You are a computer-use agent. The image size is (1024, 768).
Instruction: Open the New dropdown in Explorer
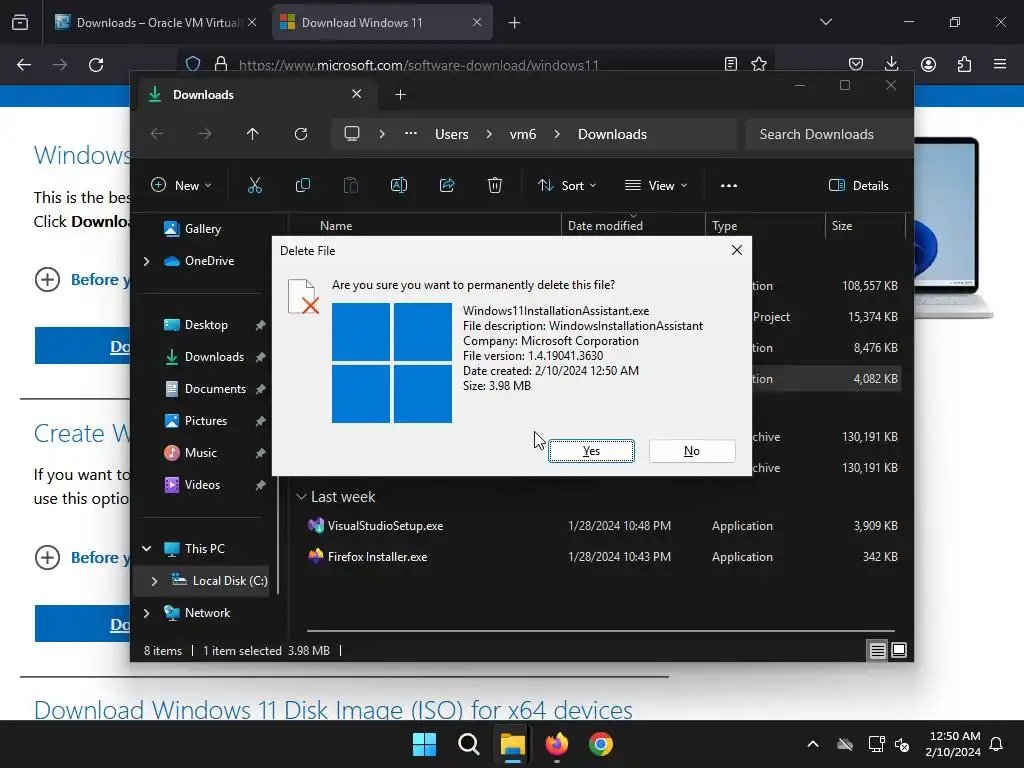(x=181, y=185)
